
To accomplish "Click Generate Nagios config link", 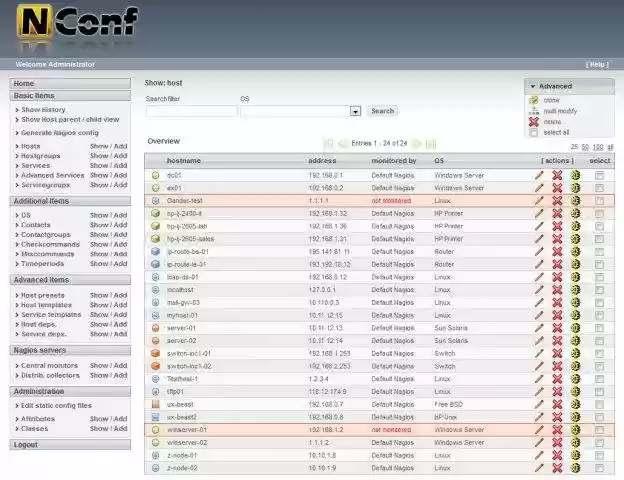I will (60, 133).
